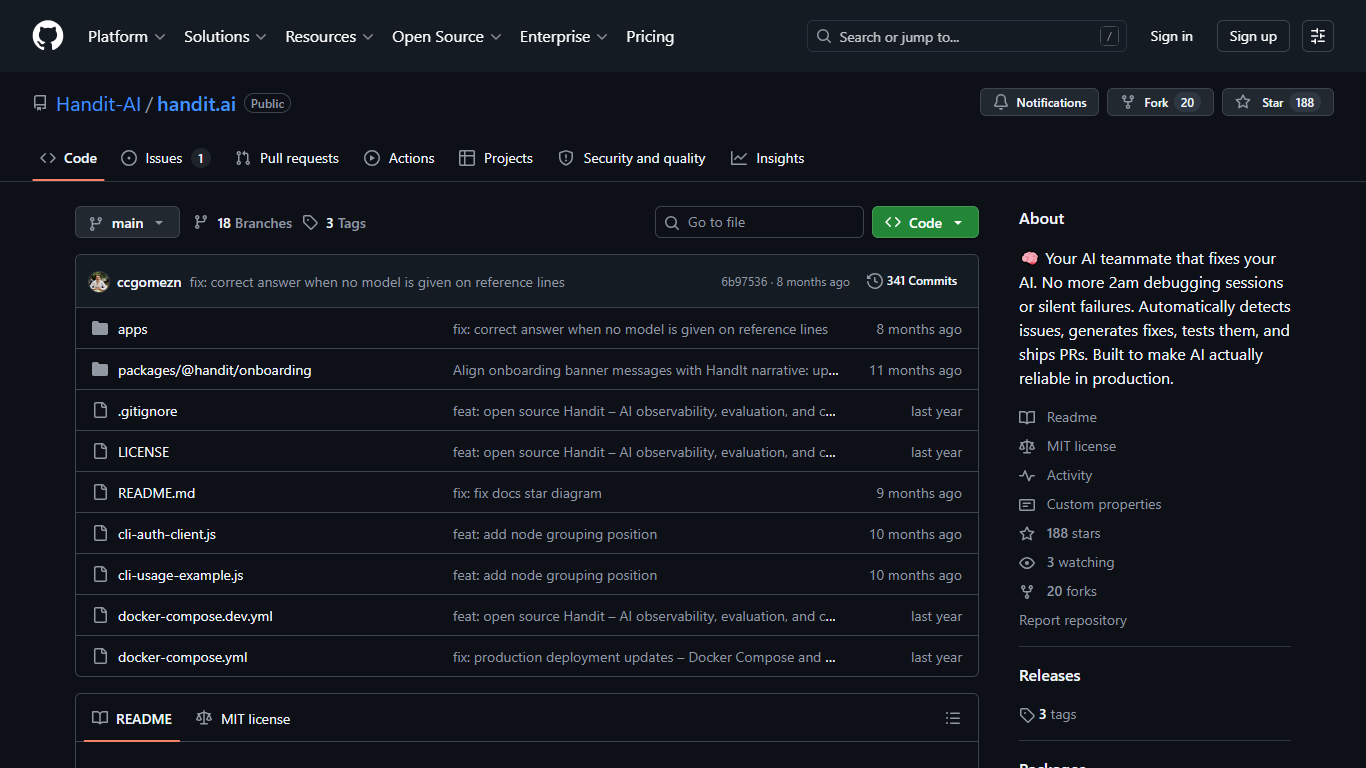Click the Notifications bell button
The width and height of the screenshot is (1366, 768).
1039,102
